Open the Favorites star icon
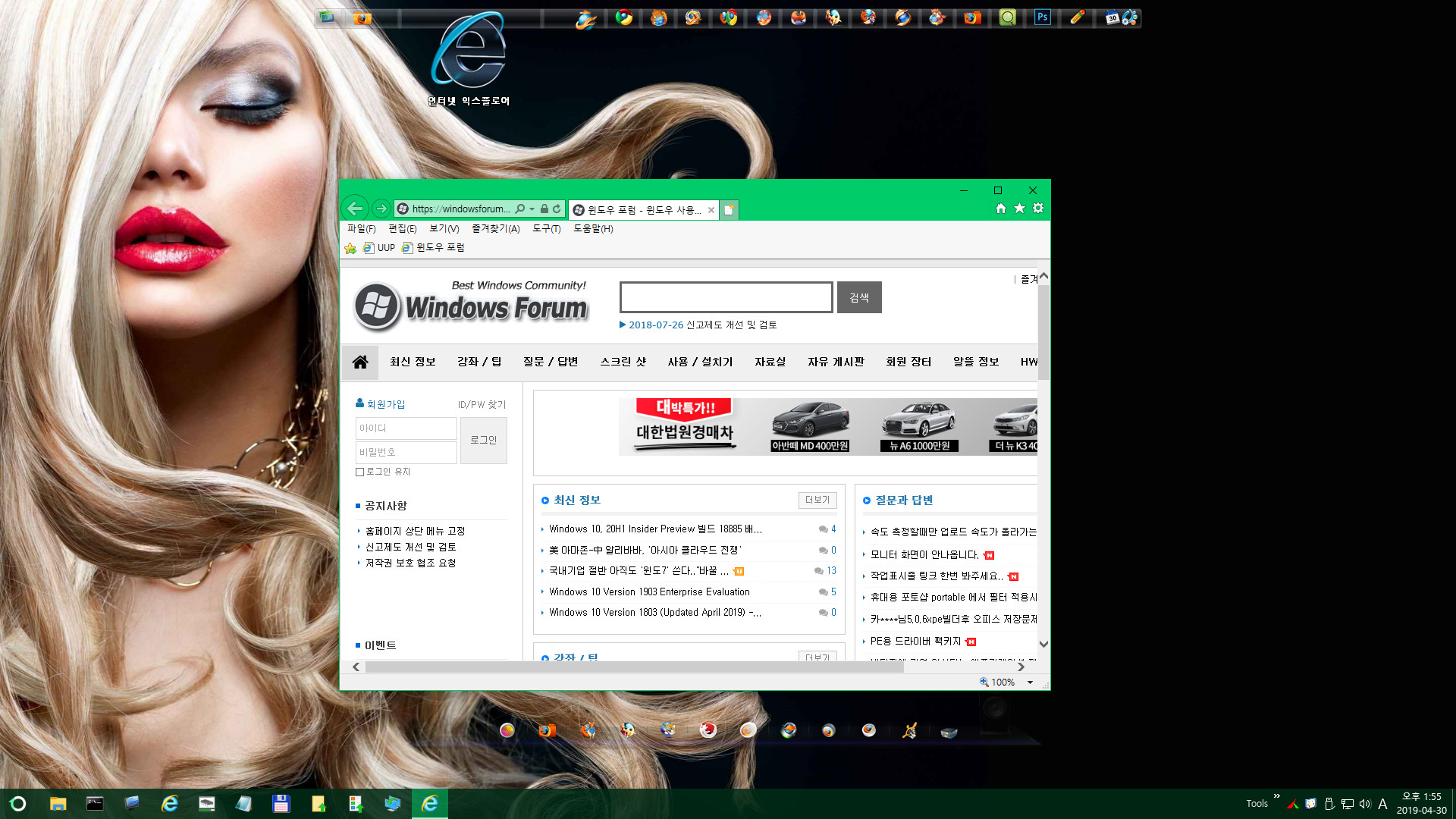This screenshot has height=819, width=1456. 1019,208
